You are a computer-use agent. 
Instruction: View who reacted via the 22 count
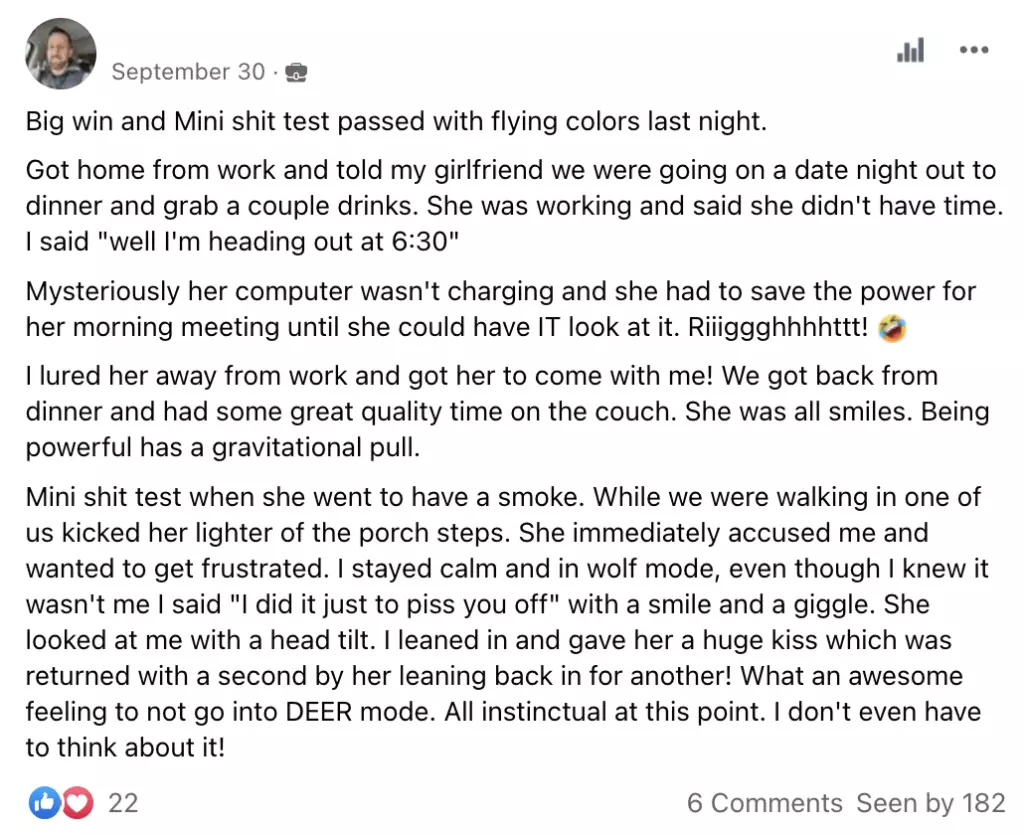coord(123,803)
